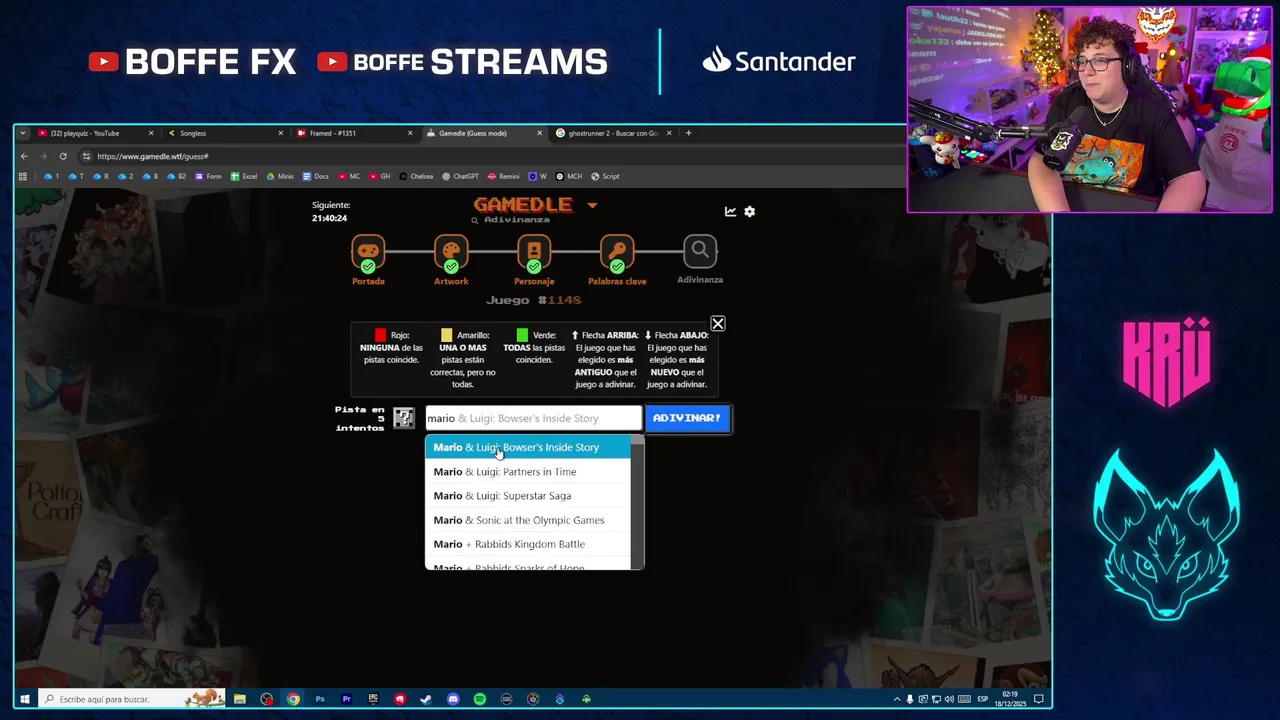Select Mario & Luigi: Superstar Saga

tap(528, 496)
